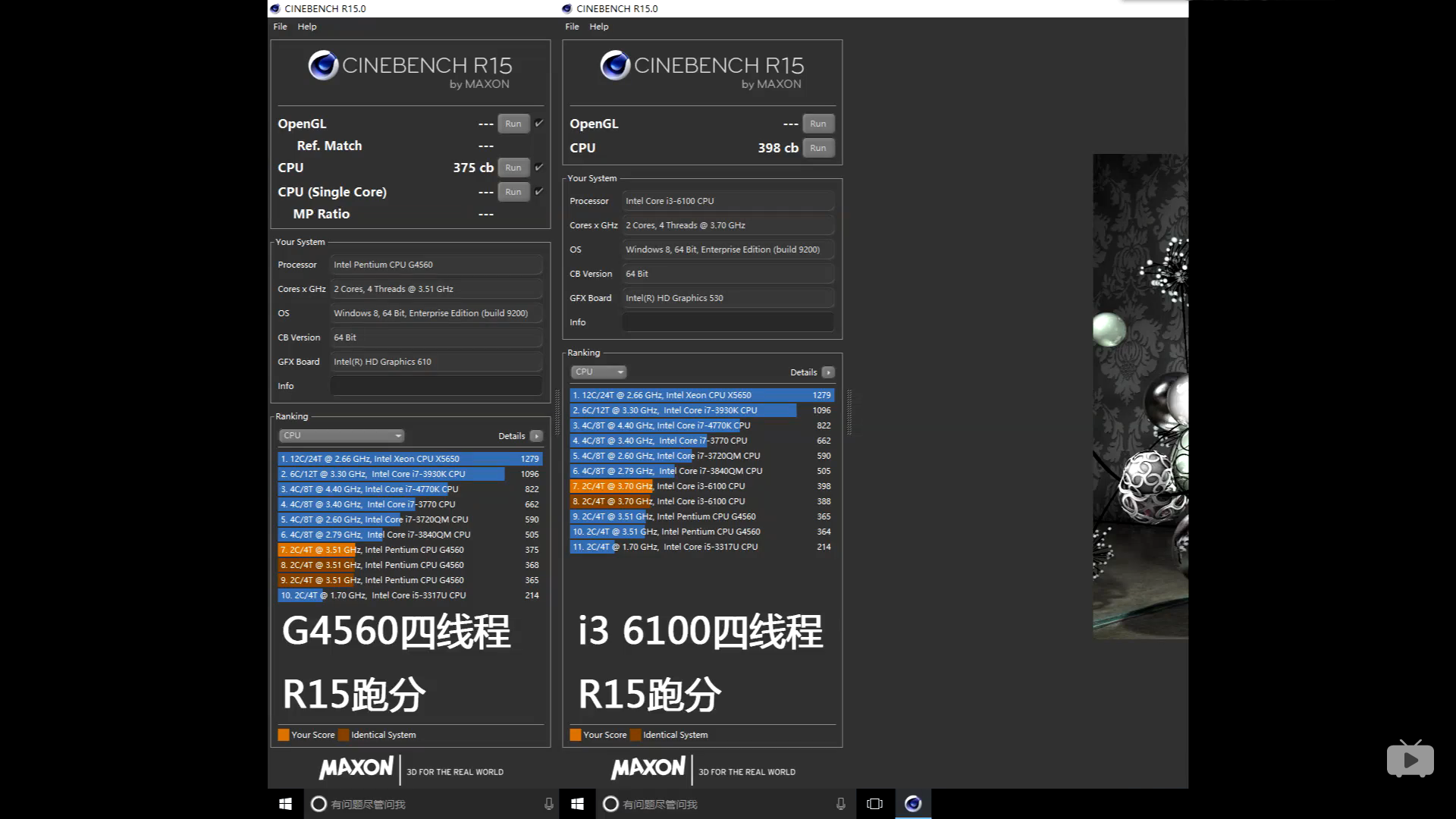
Task: Click the Cinebench taskbar app icon
Action: click(913, 804)
